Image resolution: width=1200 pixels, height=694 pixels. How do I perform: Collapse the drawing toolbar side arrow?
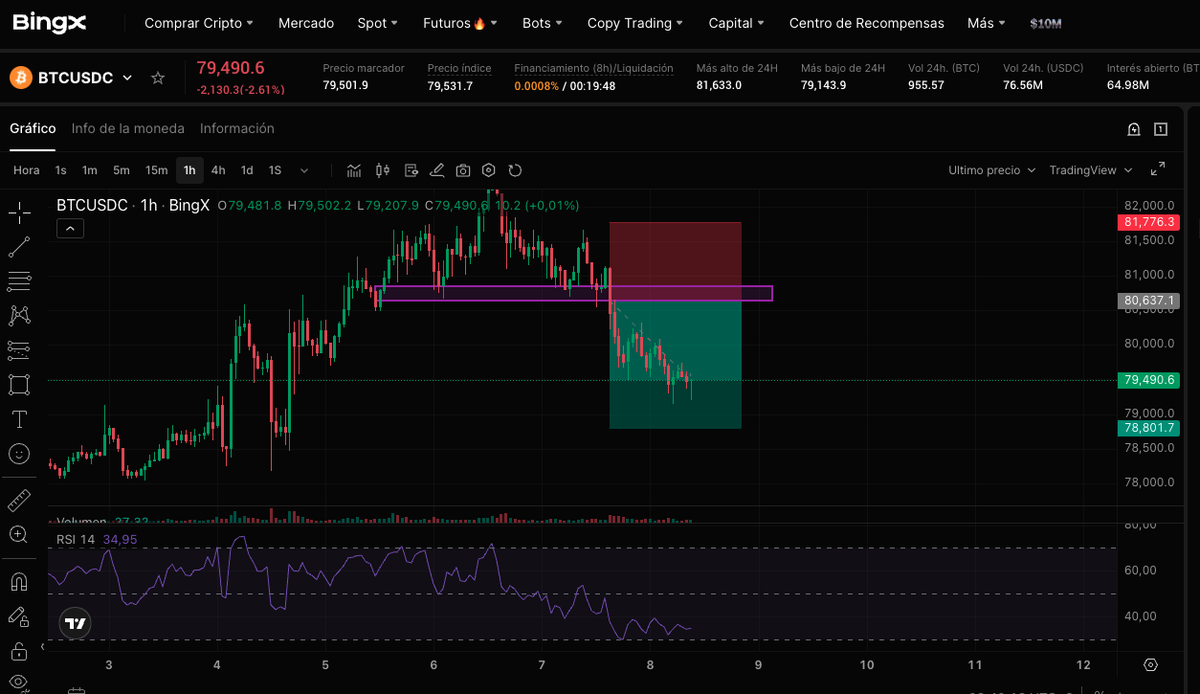coord(42,647)
